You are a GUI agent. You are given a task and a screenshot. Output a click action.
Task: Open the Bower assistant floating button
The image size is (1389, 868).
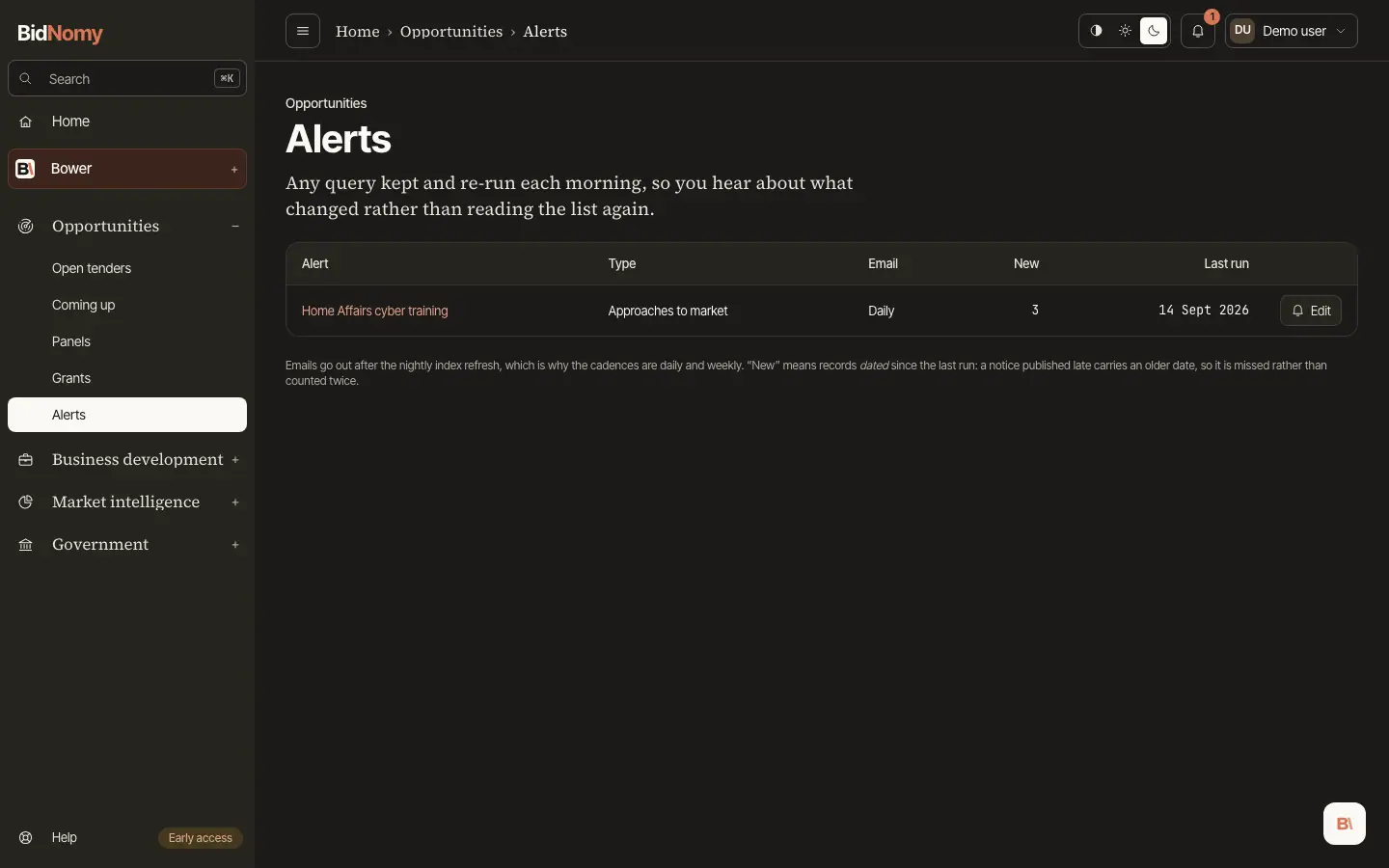[1345, 824]
